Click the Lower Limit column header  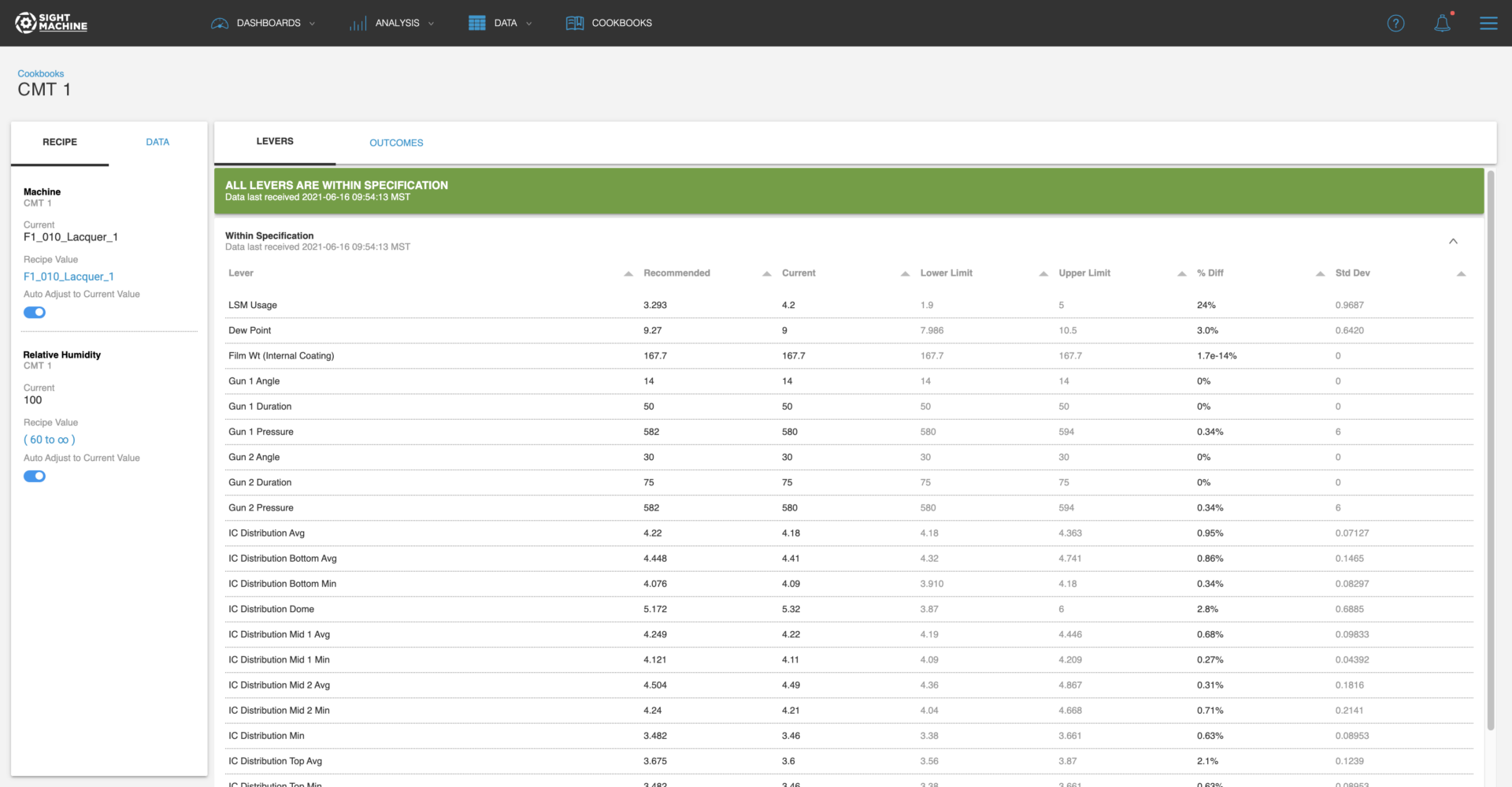(x=947, y=273)
